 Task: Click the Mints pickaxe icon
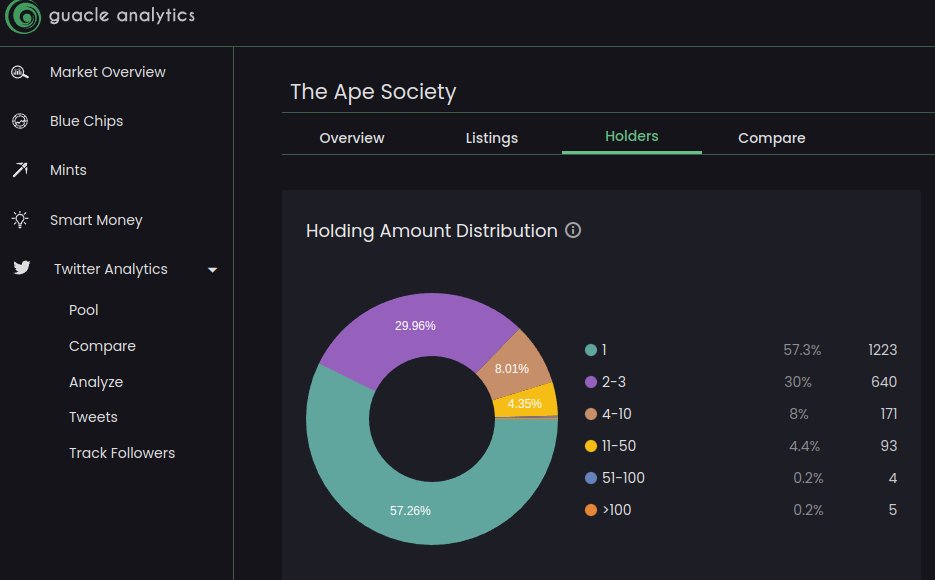[20, 170]
